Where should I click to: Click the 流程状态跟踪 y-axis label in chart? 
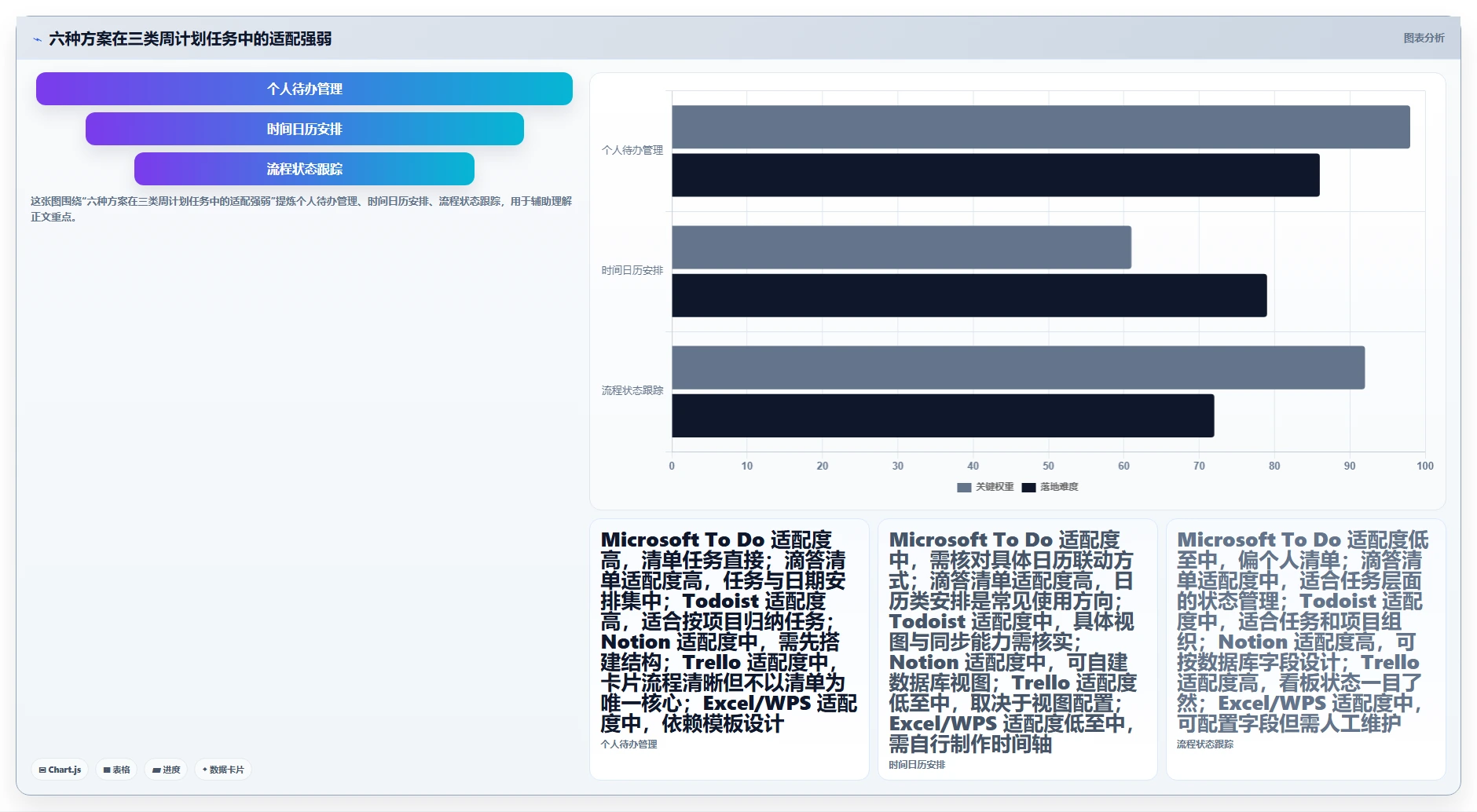point(632,390)
